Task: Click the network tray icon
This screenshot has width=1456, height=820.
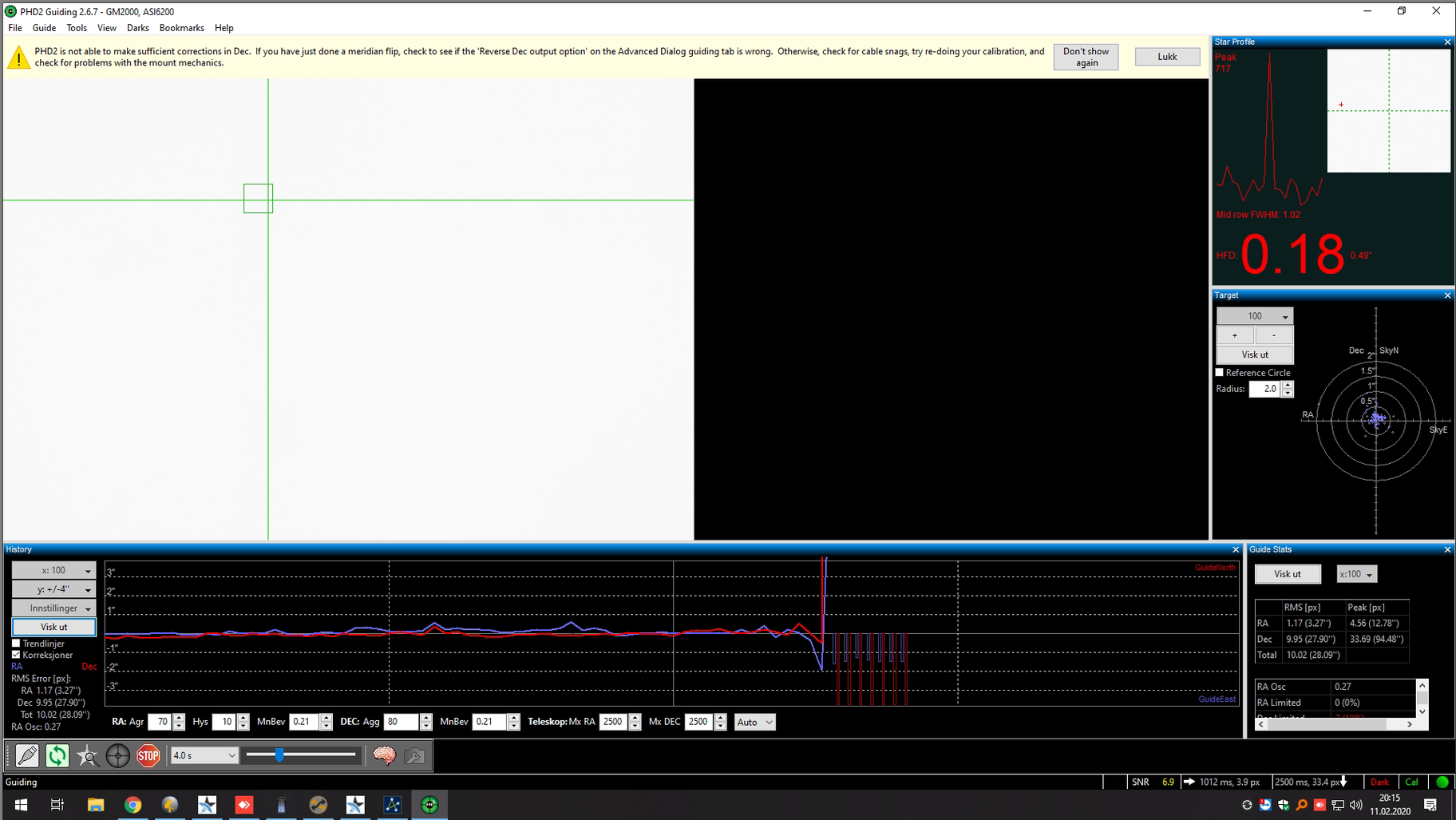Action: (x=1338, y=805)
